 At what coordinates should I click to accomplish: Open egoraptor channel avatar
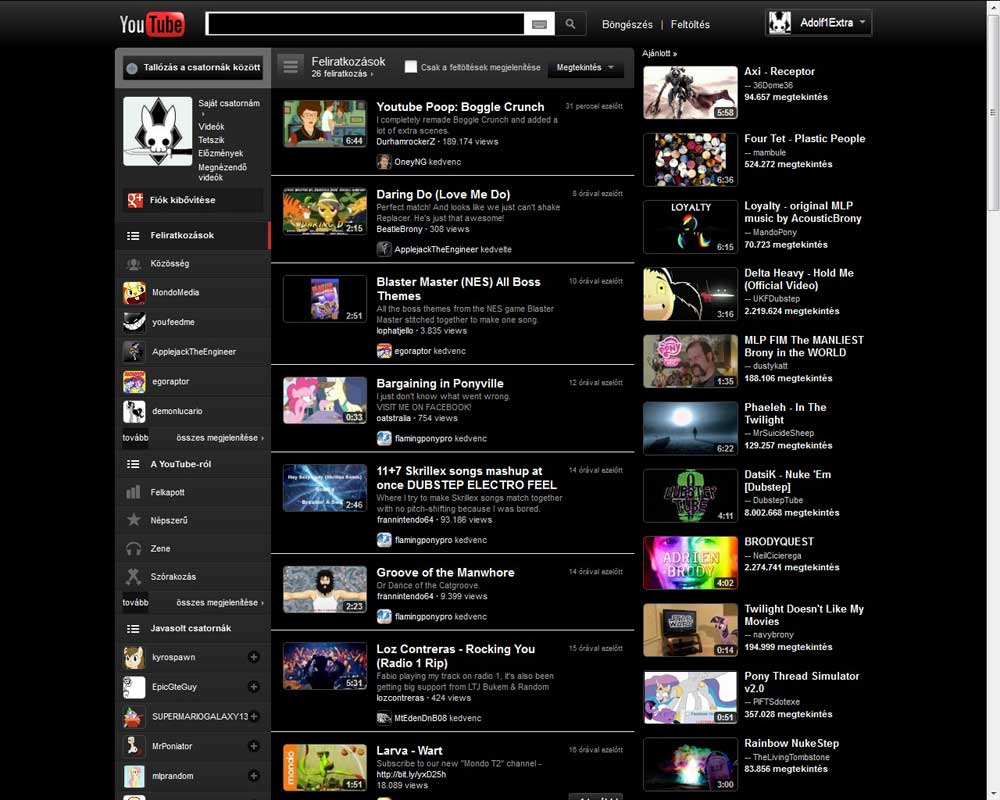pos(134,381)
